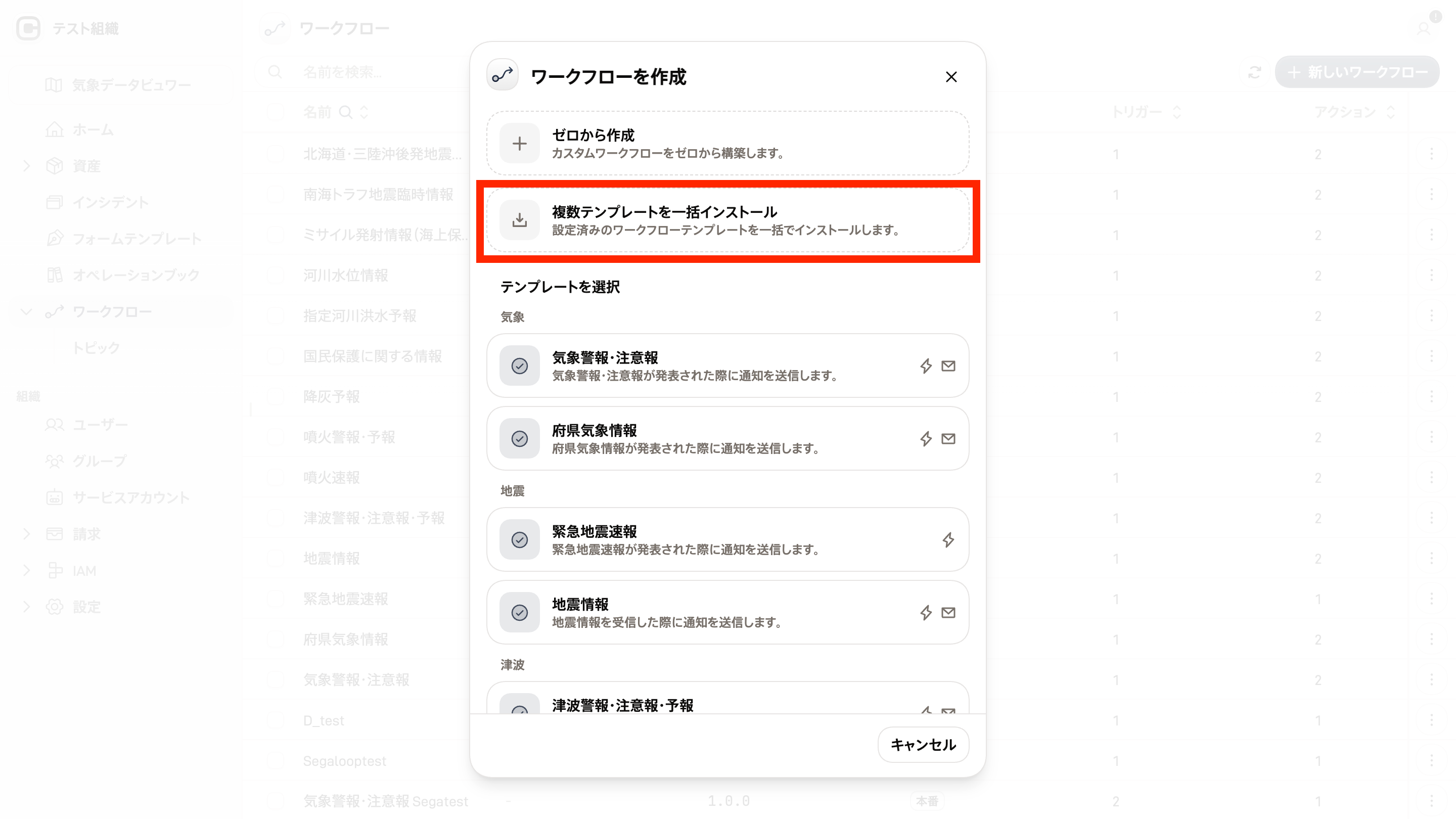Image resolution: width=1456 pixels, height=819 pixels.
Task: Click the download icon for 一括インストール
Action: [519, 220]
